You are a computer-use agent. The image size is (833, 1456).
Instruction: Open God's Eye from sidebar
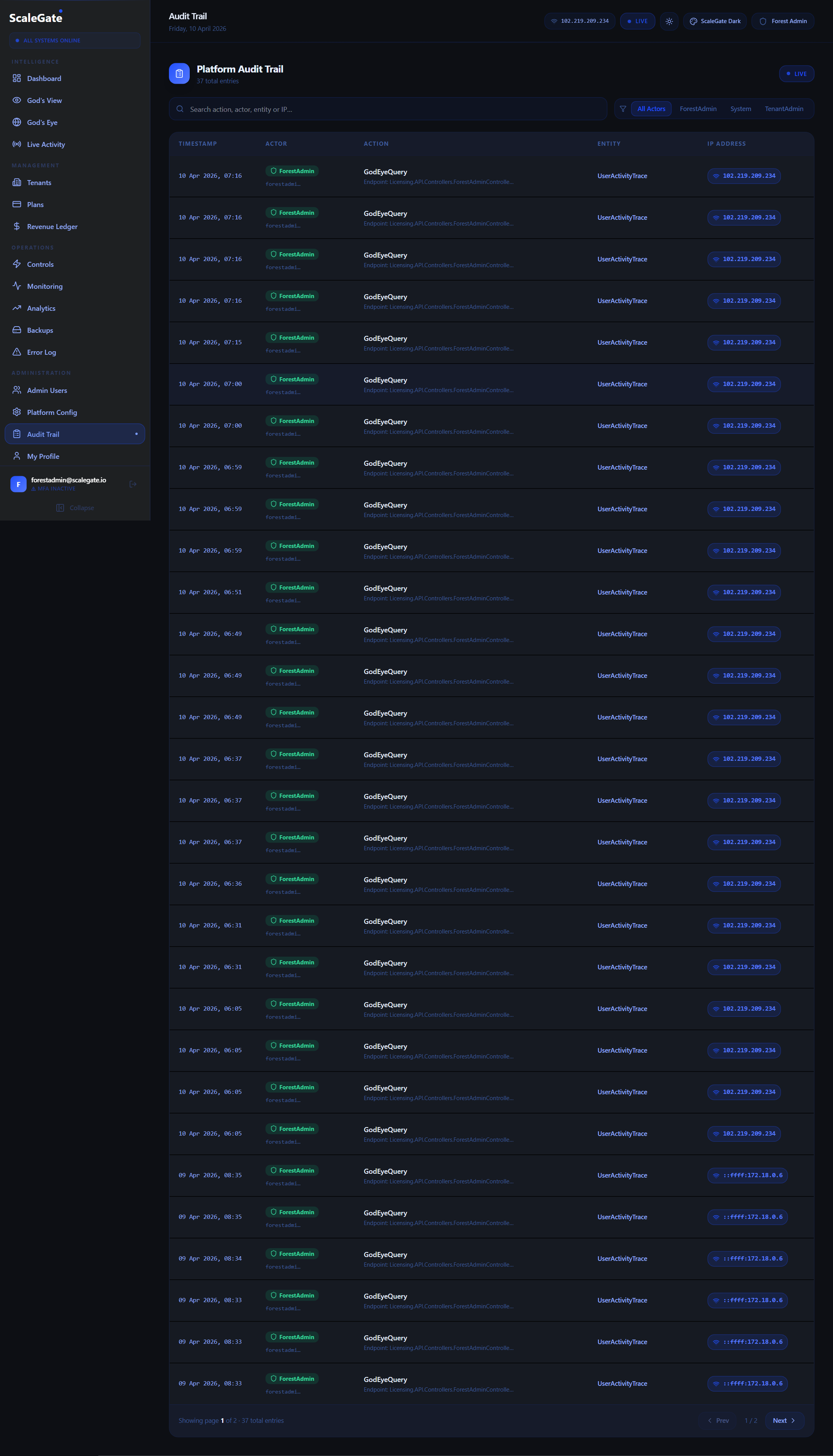click(x=42, y=122)
